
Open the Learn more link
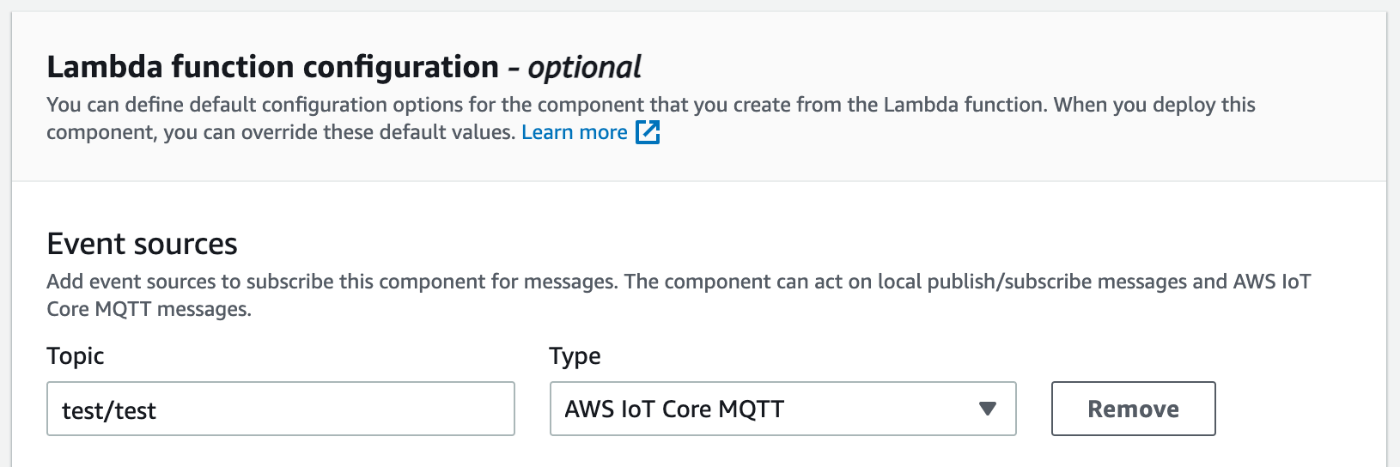point(574,132)
